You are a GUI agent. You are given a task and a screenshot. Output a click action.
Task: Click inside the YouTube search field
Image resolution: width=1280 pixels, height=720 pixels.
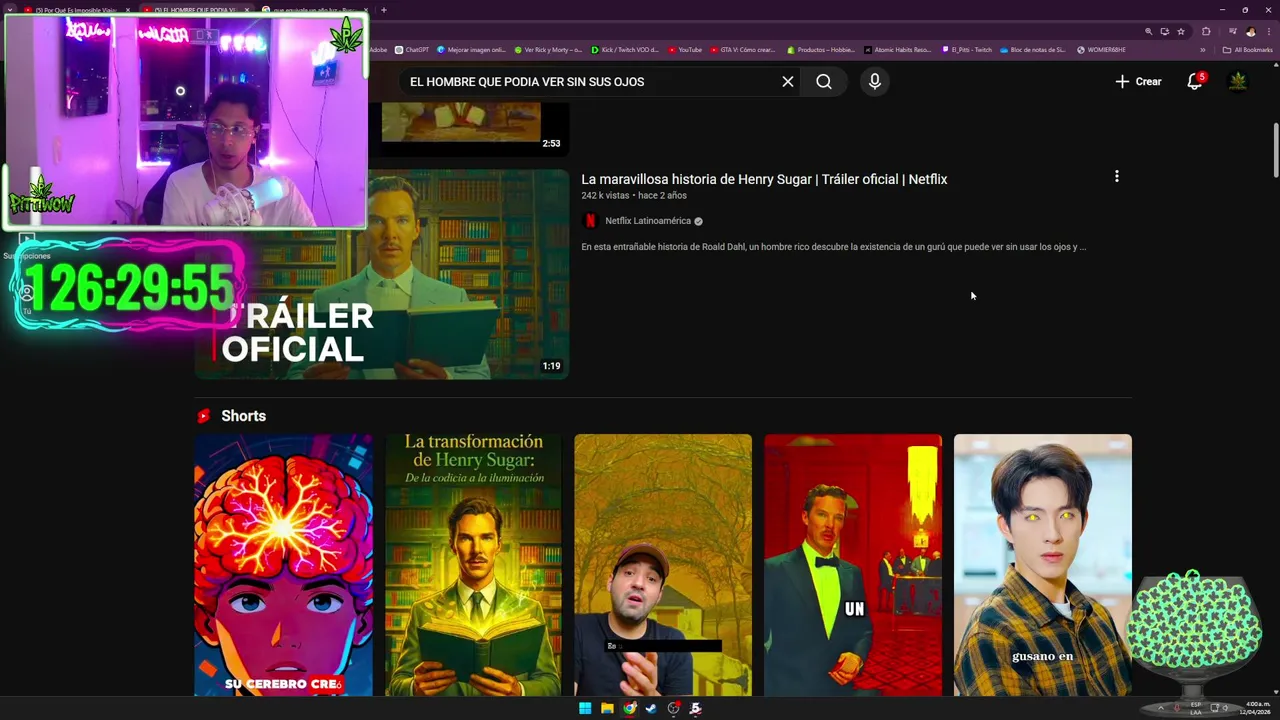pos(590,82)
